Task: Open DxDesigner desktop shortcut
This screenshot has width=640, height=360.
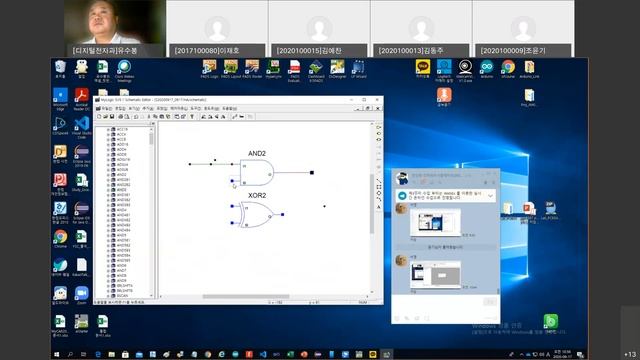Action: click(x=338, y=69)
